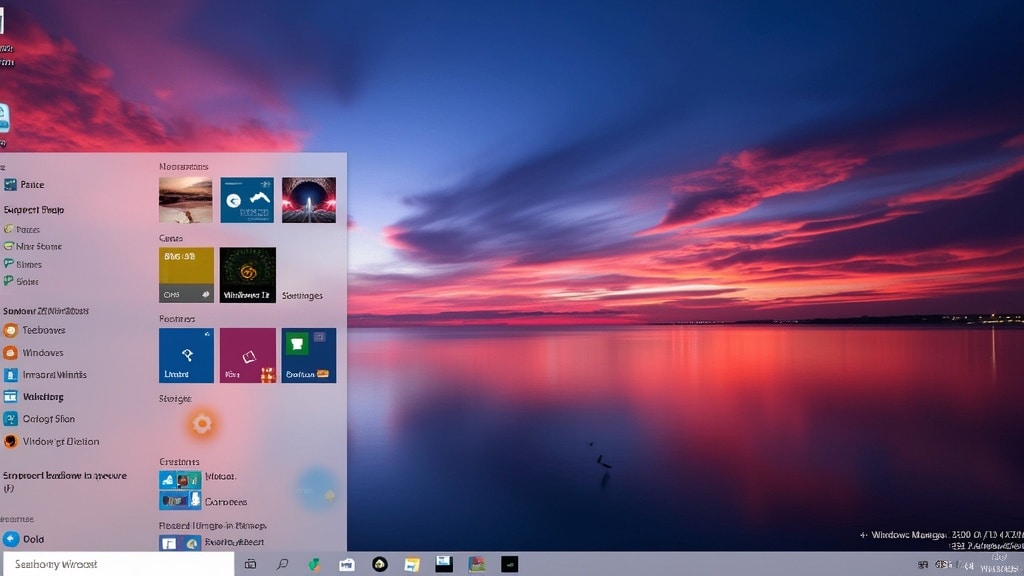Click the 'Nocosstions' tile group header
This screenshot has height=576, width=1024.
click(184, 167)
